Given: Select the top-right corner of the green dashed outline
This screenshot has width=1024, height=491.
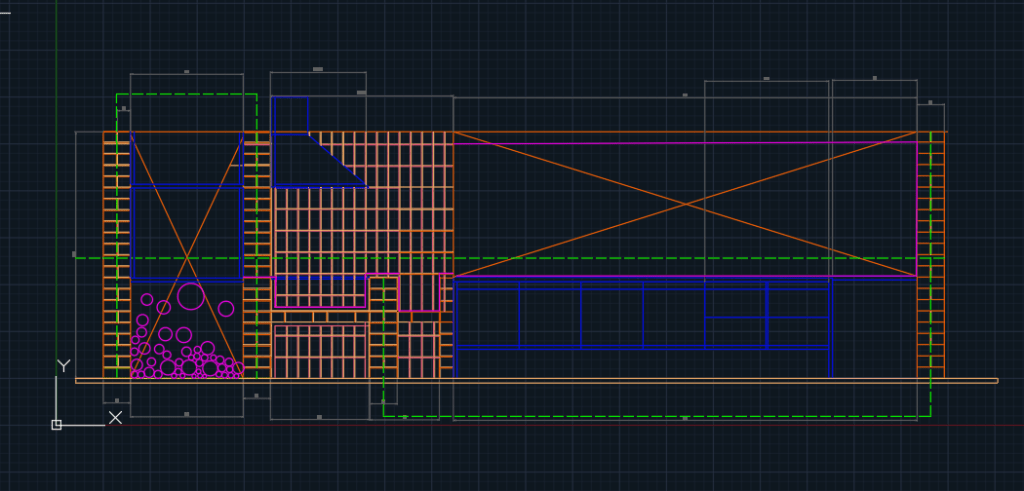Looking at the screenshot, I should [257, 95].
